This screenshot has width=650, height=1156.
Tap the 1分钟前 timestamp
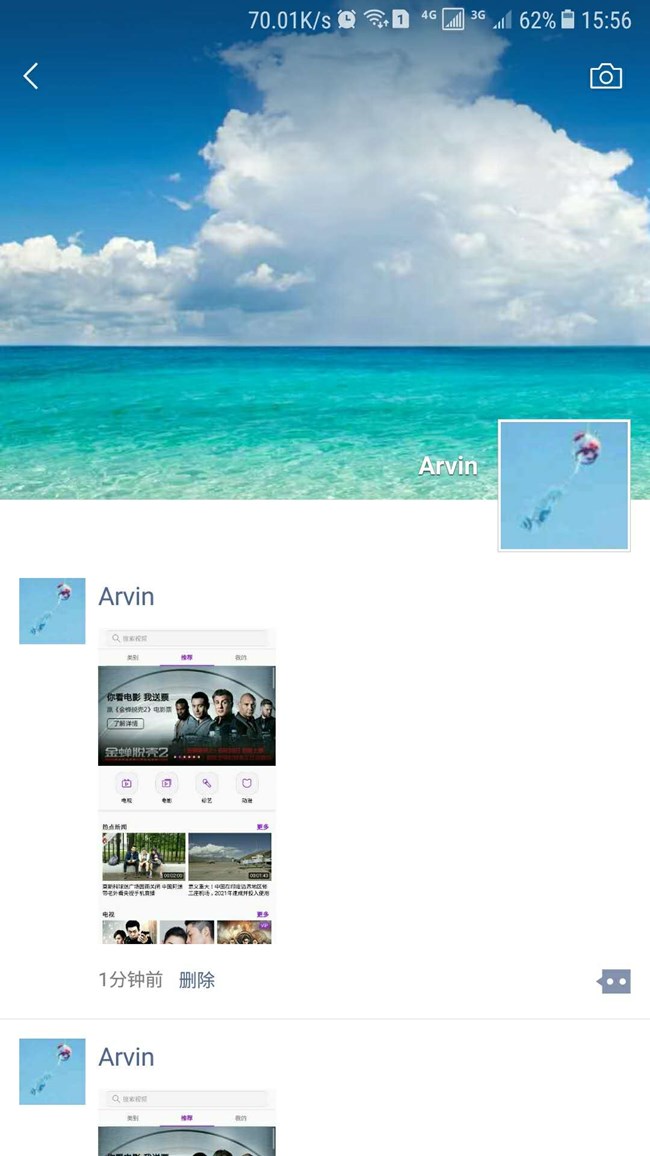130,980
